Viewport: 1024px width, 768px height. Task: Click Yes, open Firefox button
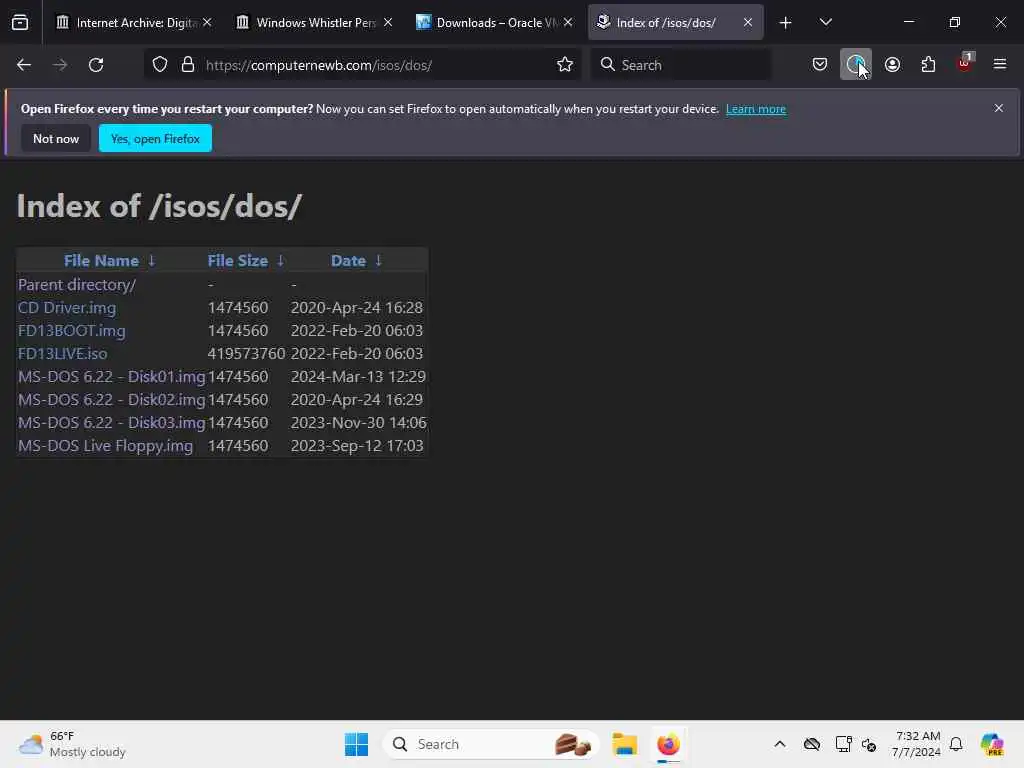point(155,138)
